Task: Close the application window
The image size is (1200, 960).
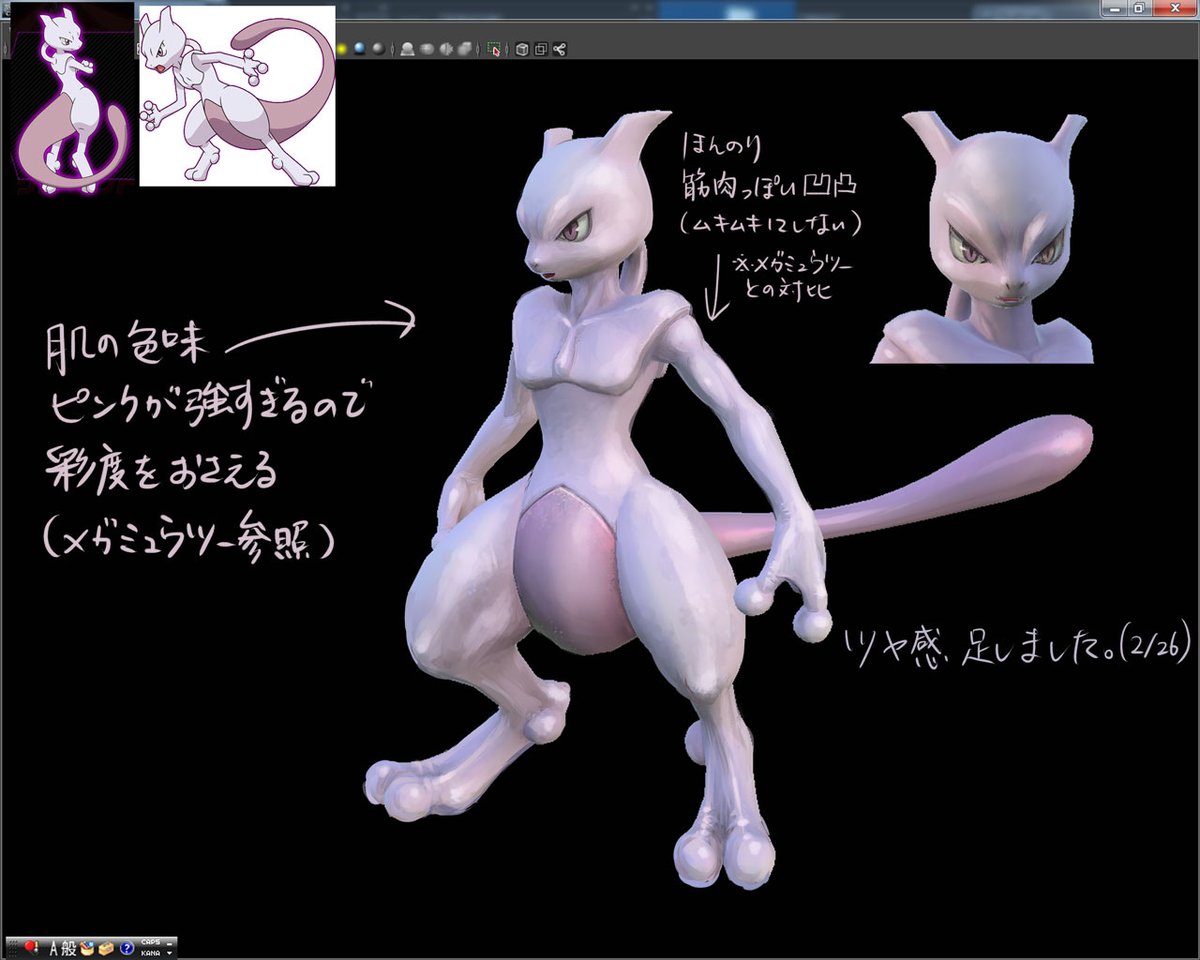Action: 1174,8
